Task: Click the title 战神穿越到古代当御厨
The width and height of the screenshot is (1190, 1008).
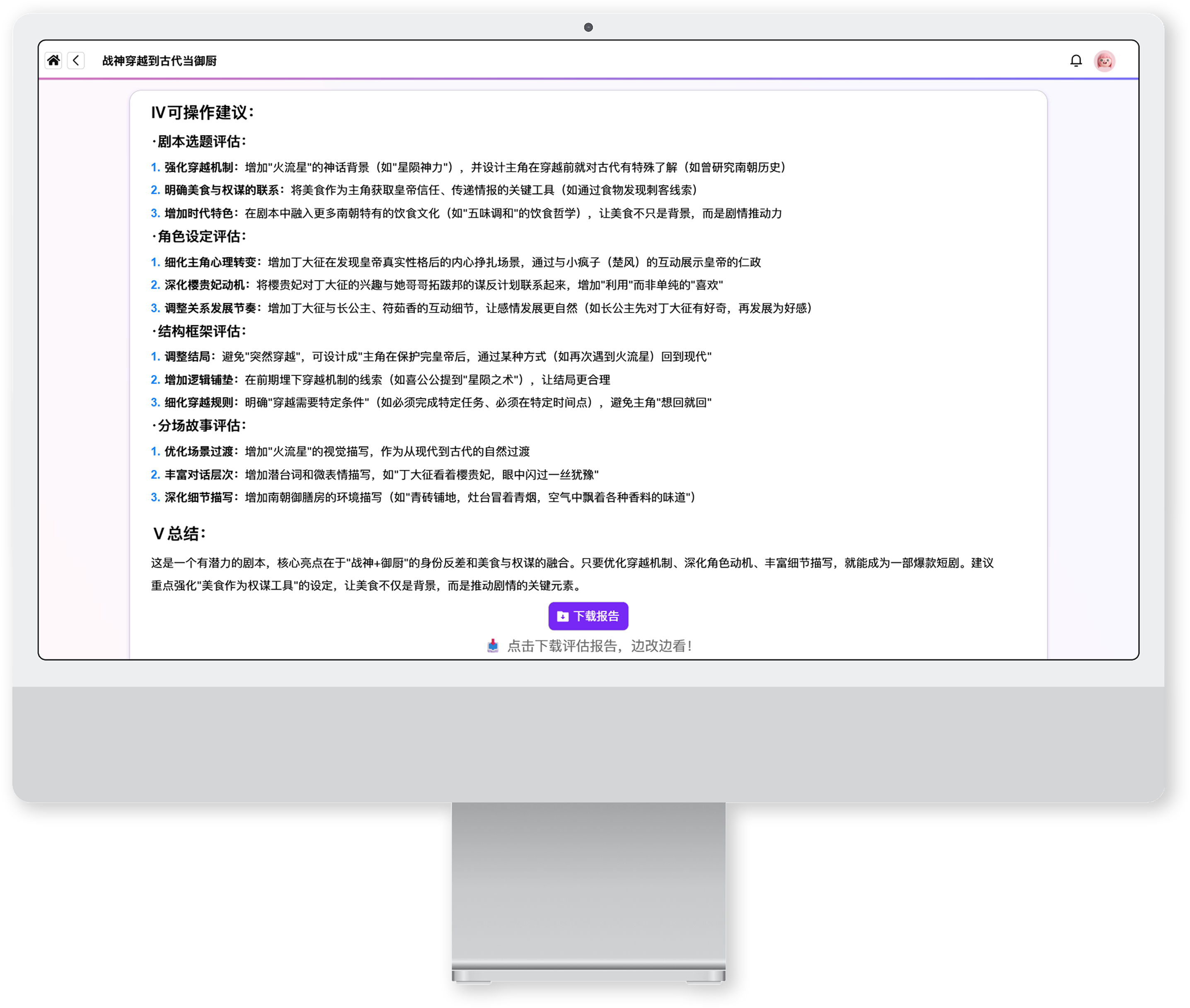Action: (160, 60)
